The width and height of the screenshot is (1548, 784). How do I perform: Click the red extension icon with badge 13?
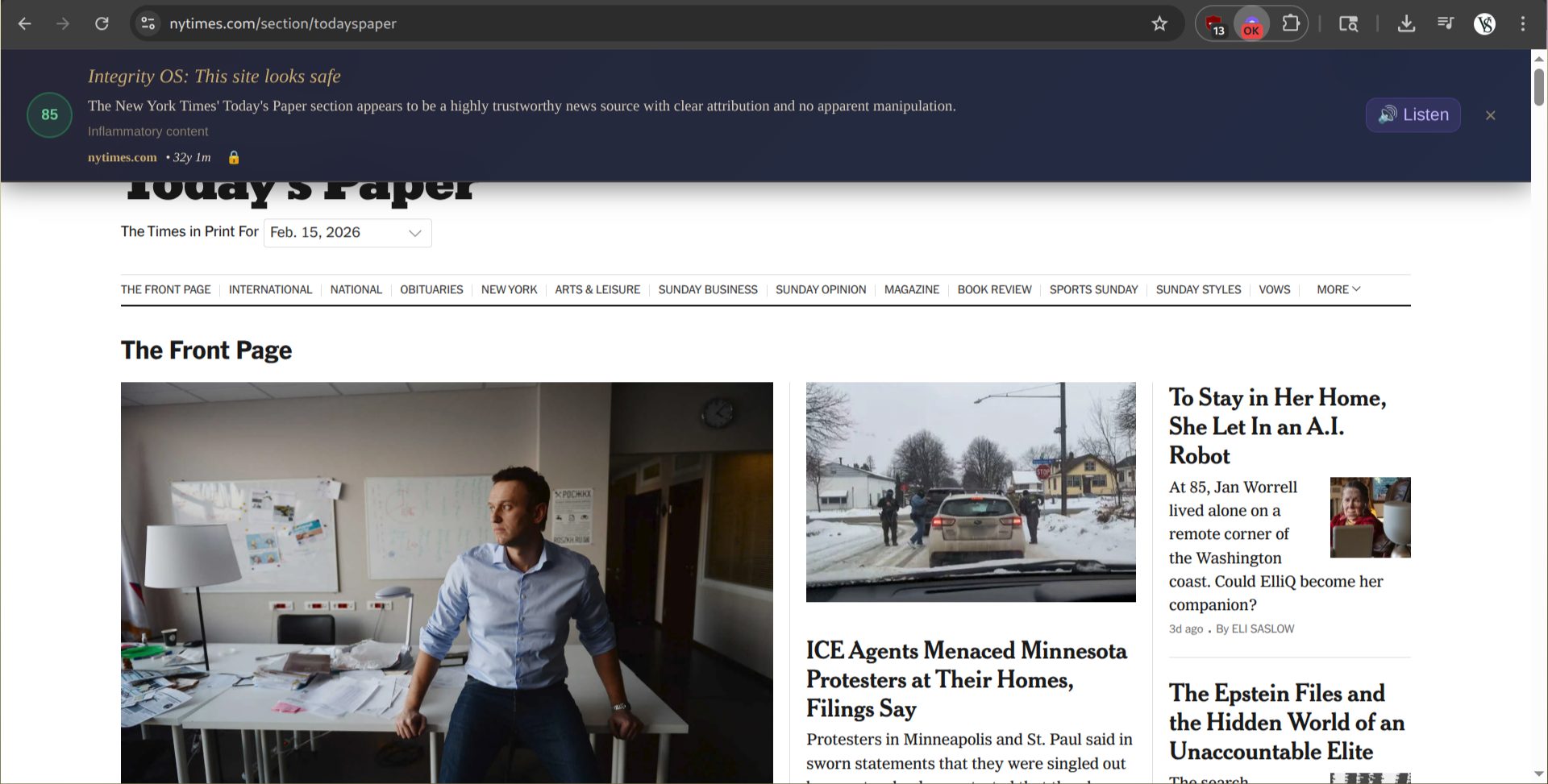click(x=1215, y=24)
